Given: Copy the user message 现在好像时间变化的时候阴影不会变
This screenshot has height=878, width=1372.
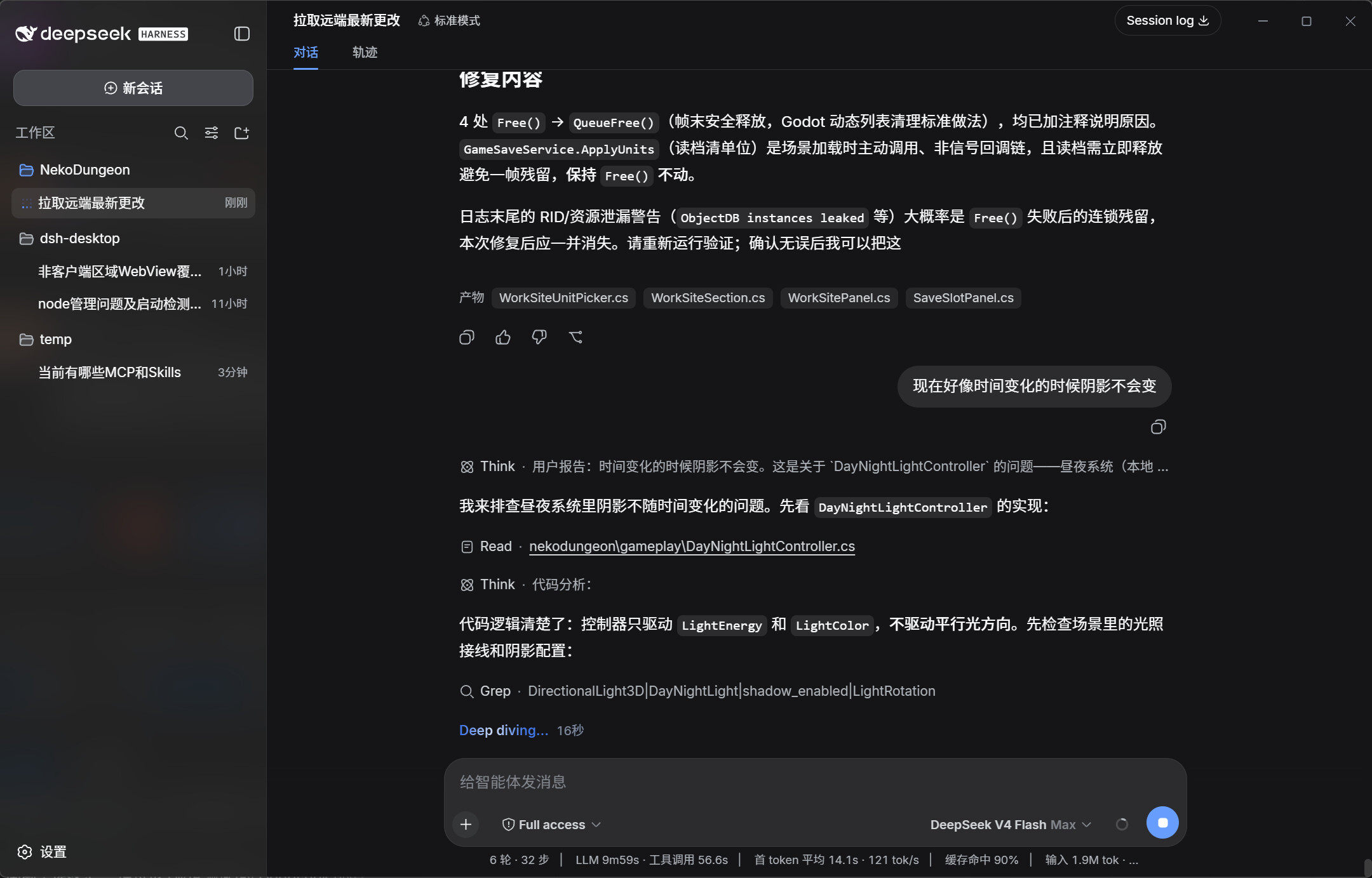Looking at the screenshot, I should pos(1158,427).
